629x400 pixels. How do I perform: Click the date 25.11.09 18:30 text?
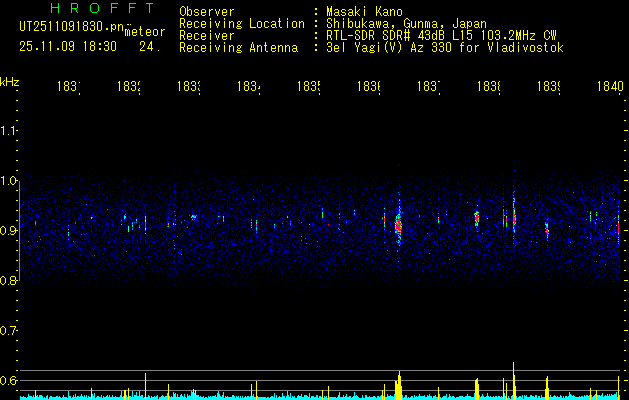click(x=68, y=47)
